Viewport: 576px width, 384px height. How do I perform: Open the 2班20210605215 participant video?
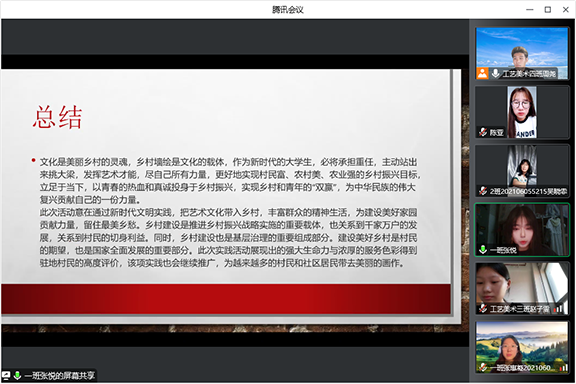coord(522,171)
